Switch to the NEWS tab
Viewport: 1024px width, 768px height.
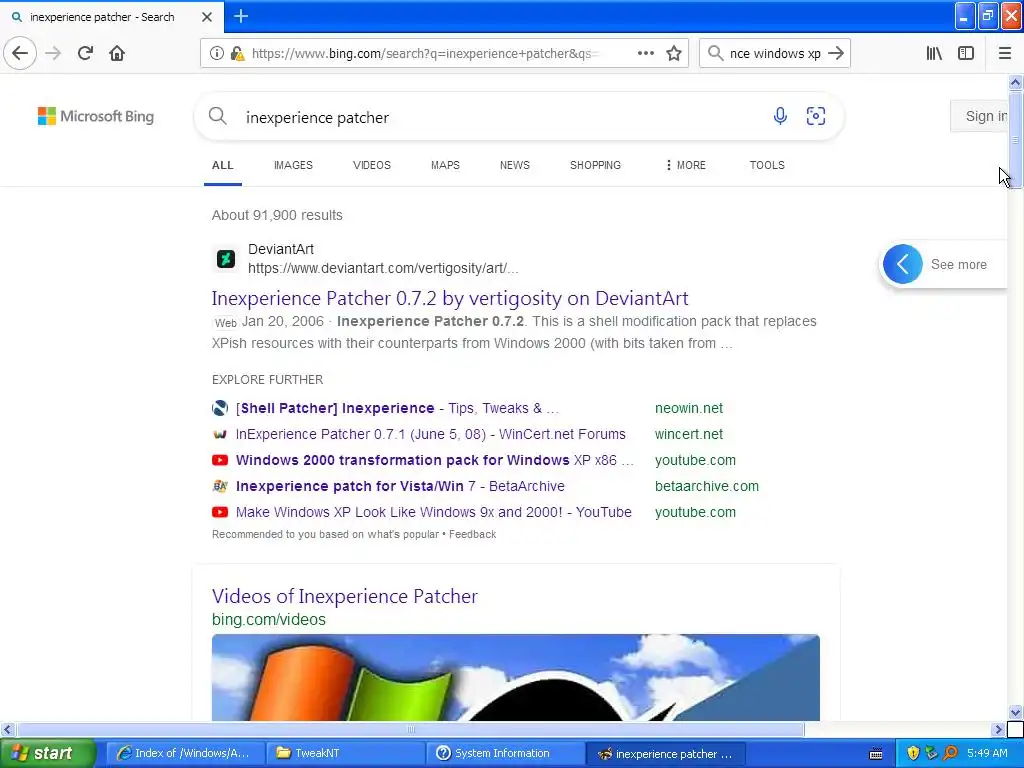515,165
